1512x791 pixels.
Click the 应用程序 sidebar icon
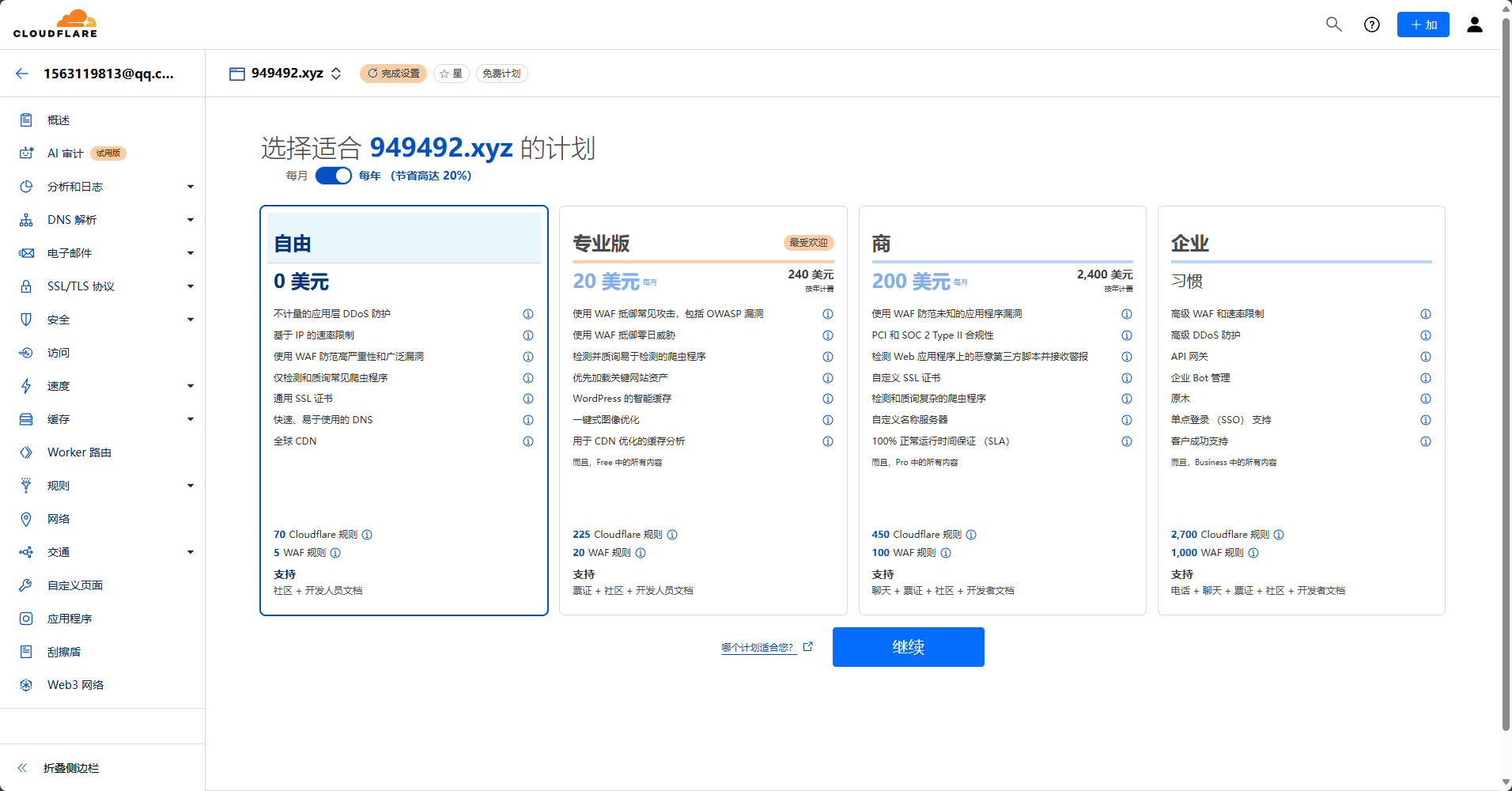coord(26,619)
